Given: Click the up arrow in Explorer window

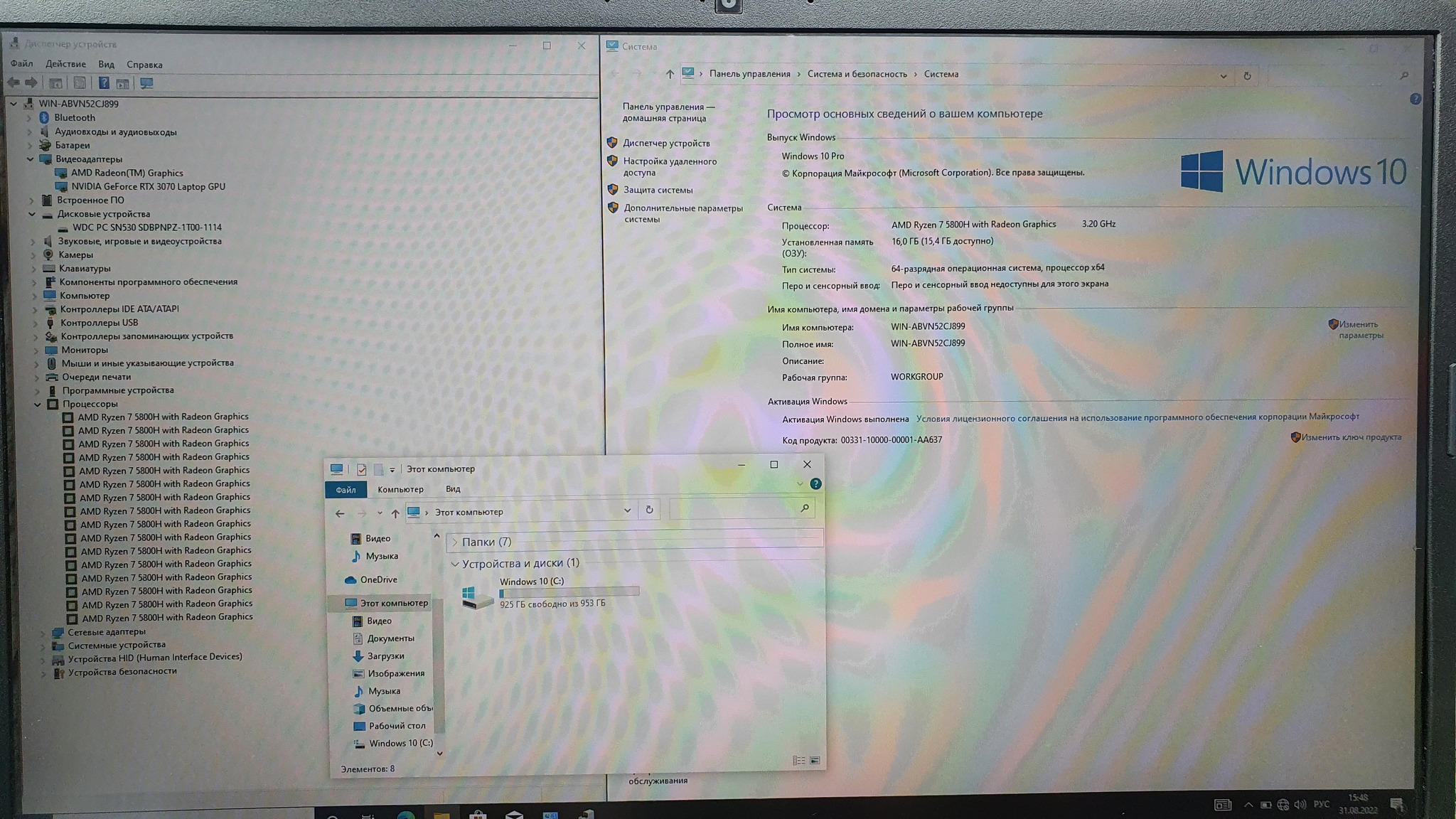Looking at the screenshot, I should [x=395, y=513].
